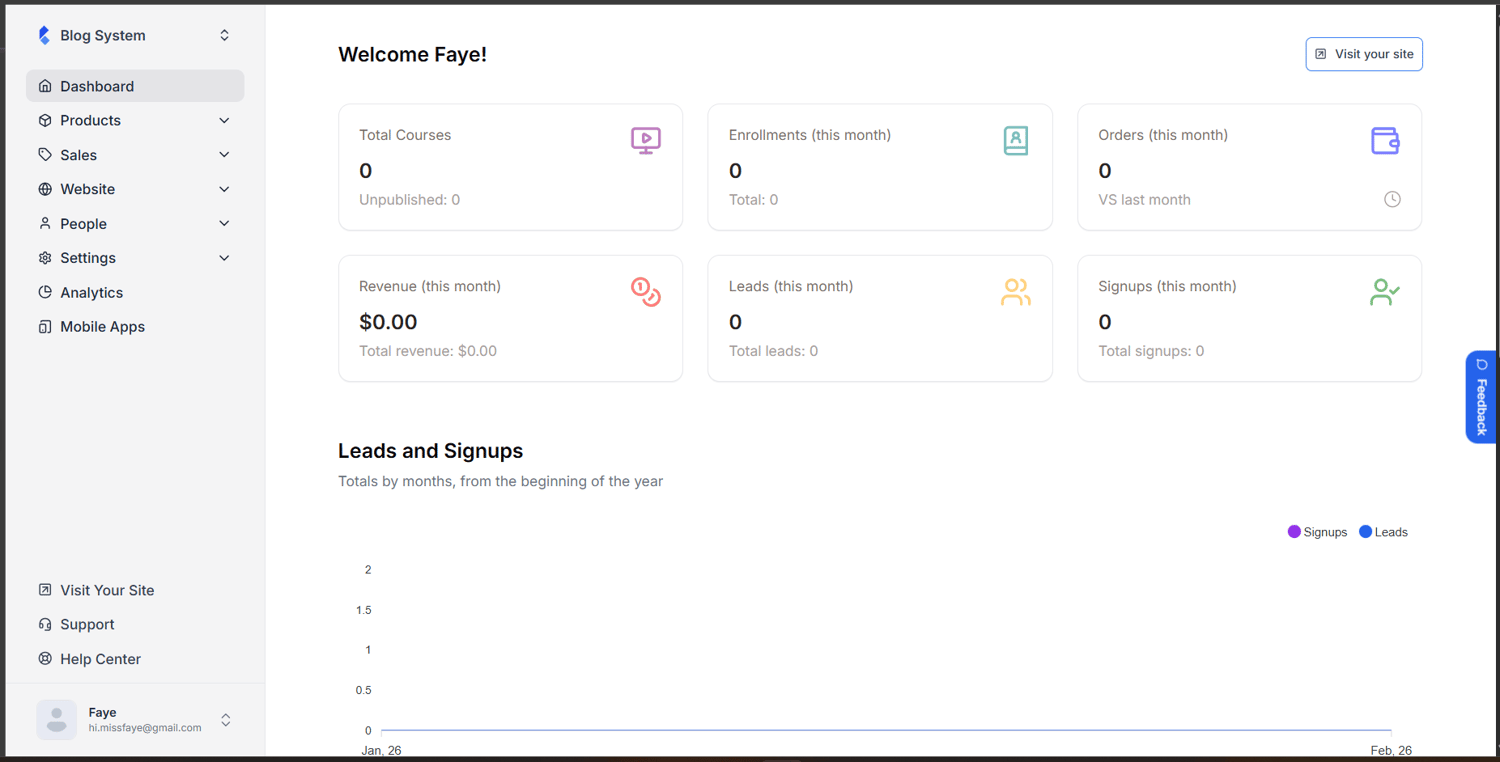
Task: Click the Analytics pie chart icon
Action: click(x=45, y=292)
